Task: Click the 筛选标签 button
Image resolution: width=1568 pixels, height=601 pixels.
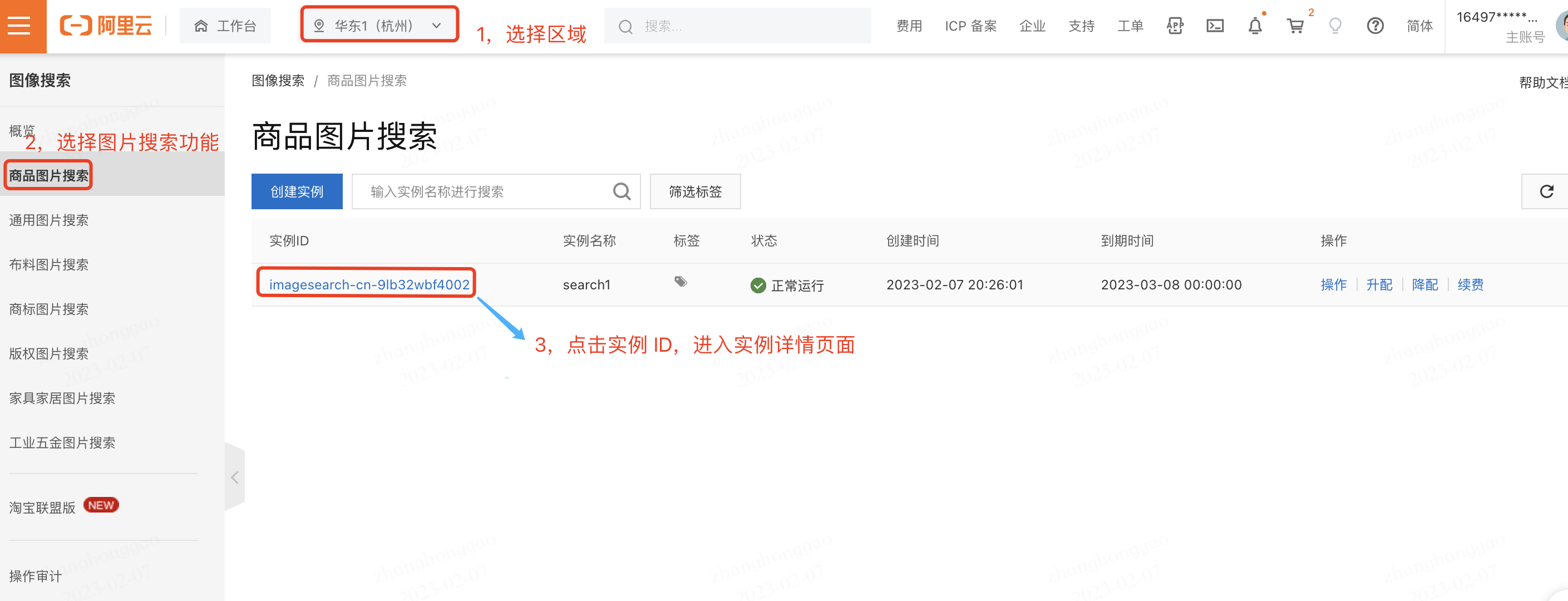Action: point(694,192)
